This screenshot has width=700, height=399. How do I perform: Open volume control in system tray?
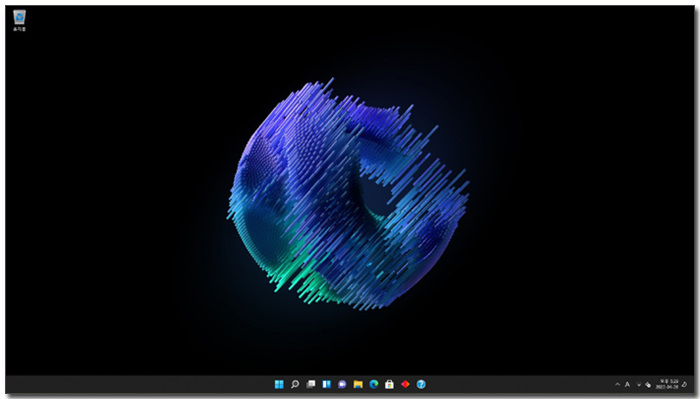[x=648, y=385]
